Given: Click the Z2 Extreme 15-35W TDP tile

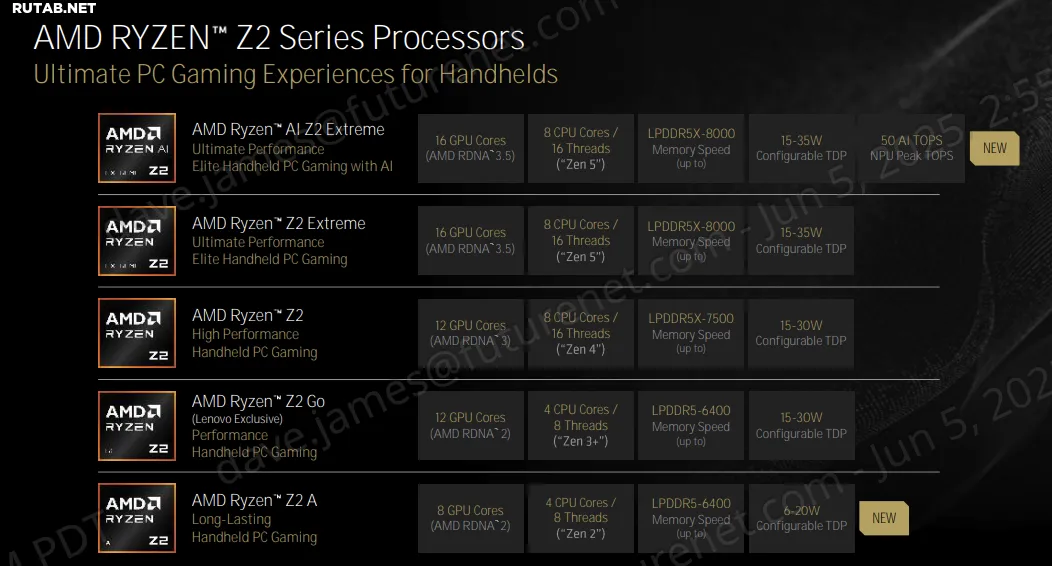Looking at the screenshot, I should pyautogui.click(x=801, y=241).
